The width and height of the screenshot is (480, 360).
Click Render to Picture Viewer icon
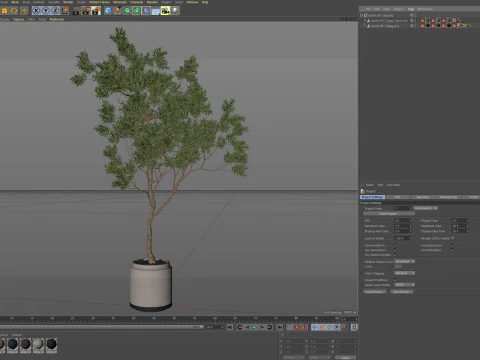[86, 11]
